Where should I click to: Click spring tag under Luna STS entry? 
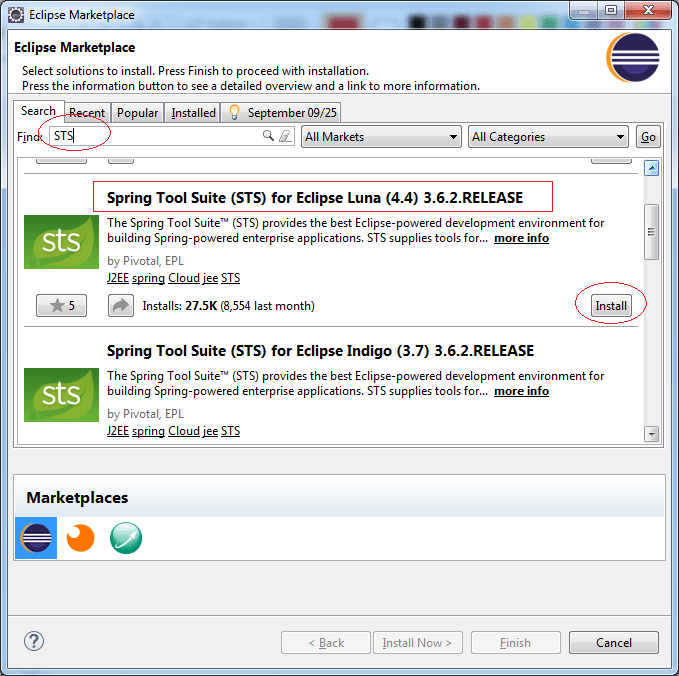[148, 278]
